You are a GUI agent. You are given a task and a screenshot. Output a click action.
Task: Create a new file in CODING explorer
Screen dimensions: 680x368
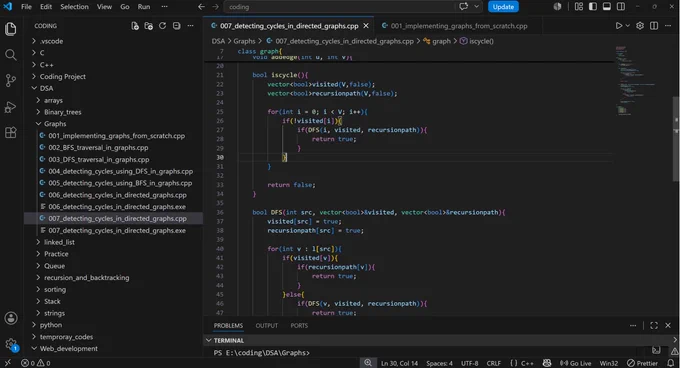[x=135, y=26]
